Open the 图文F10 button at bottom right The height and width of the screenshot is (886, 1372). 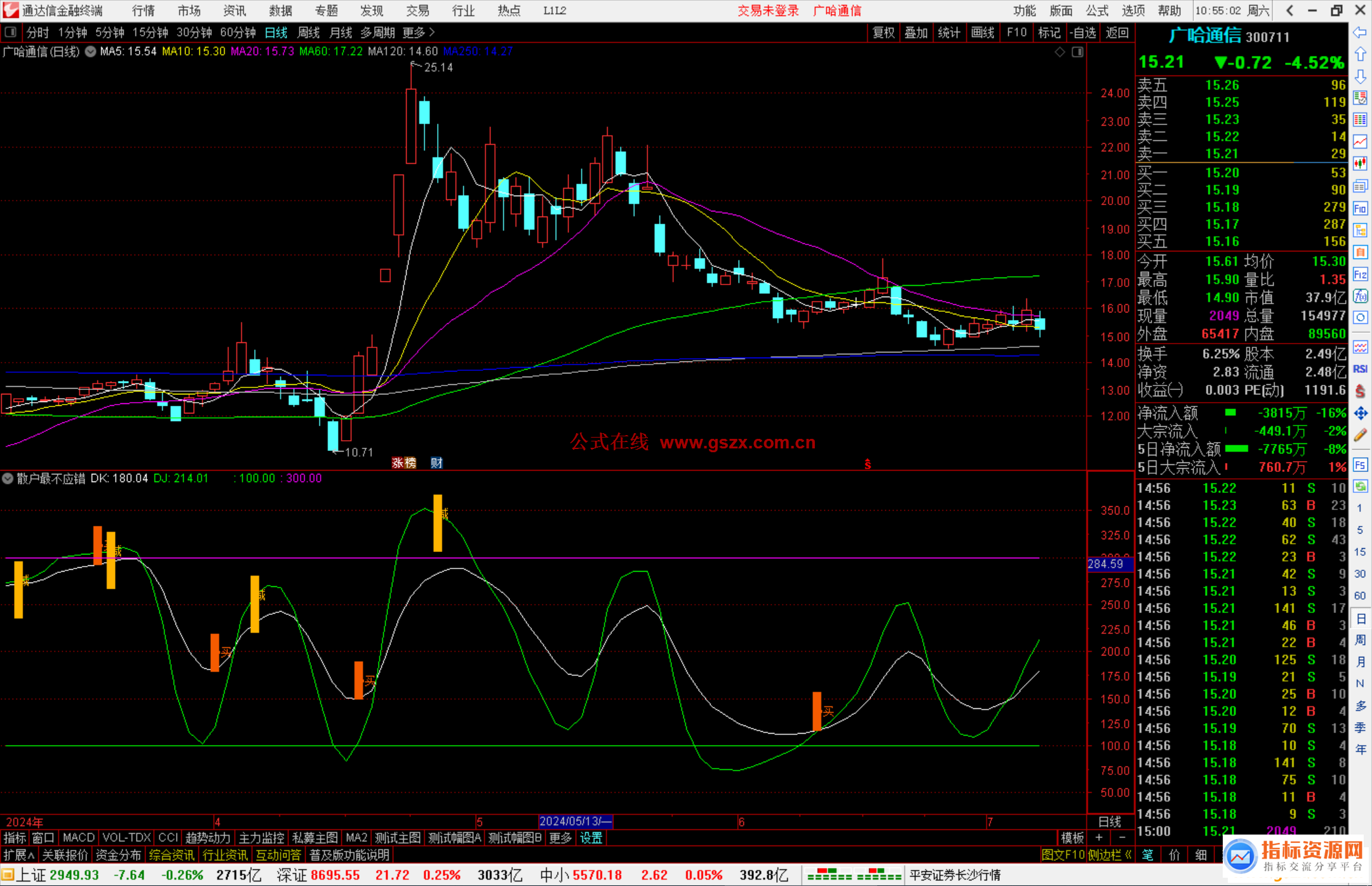[x=1063, y=855]
